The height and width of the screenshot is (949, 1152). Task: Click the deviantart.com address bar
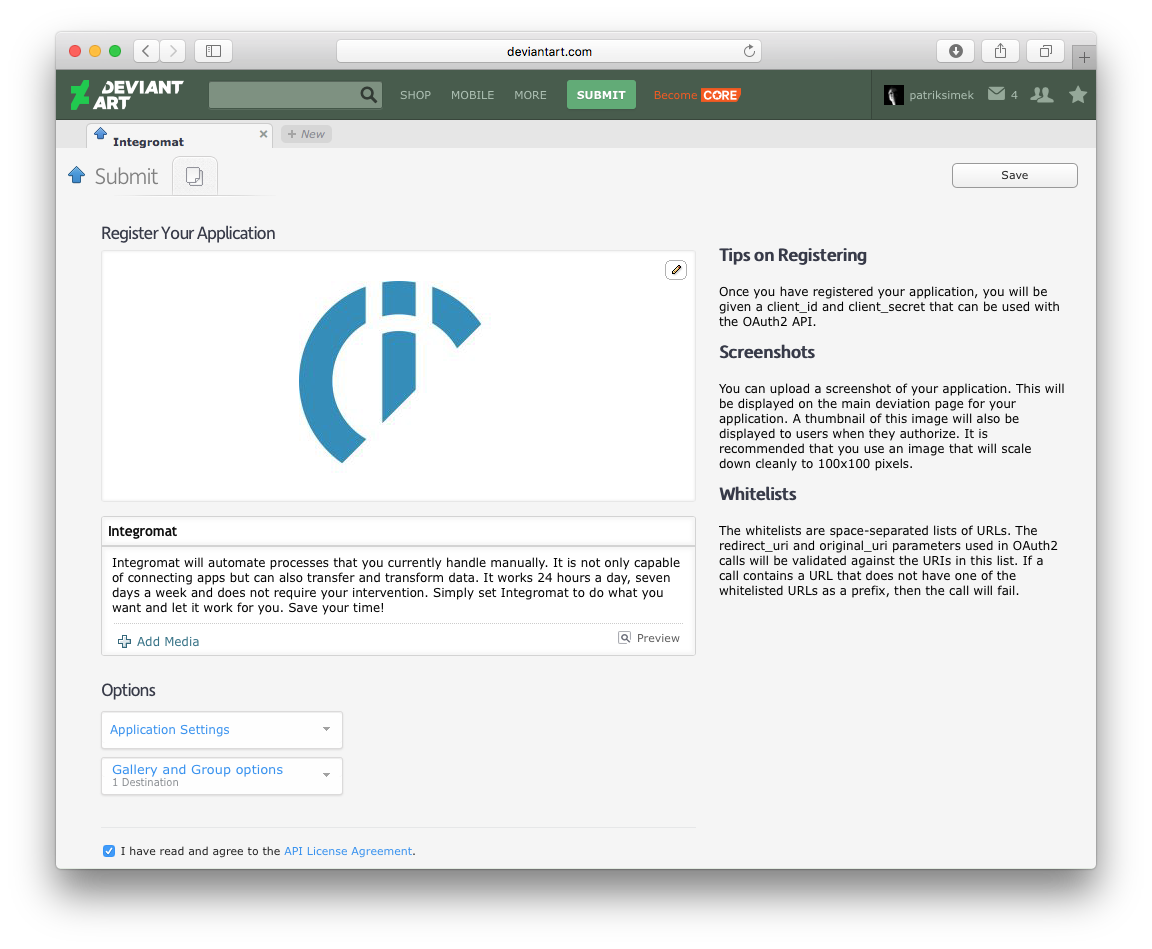(549, 51)
